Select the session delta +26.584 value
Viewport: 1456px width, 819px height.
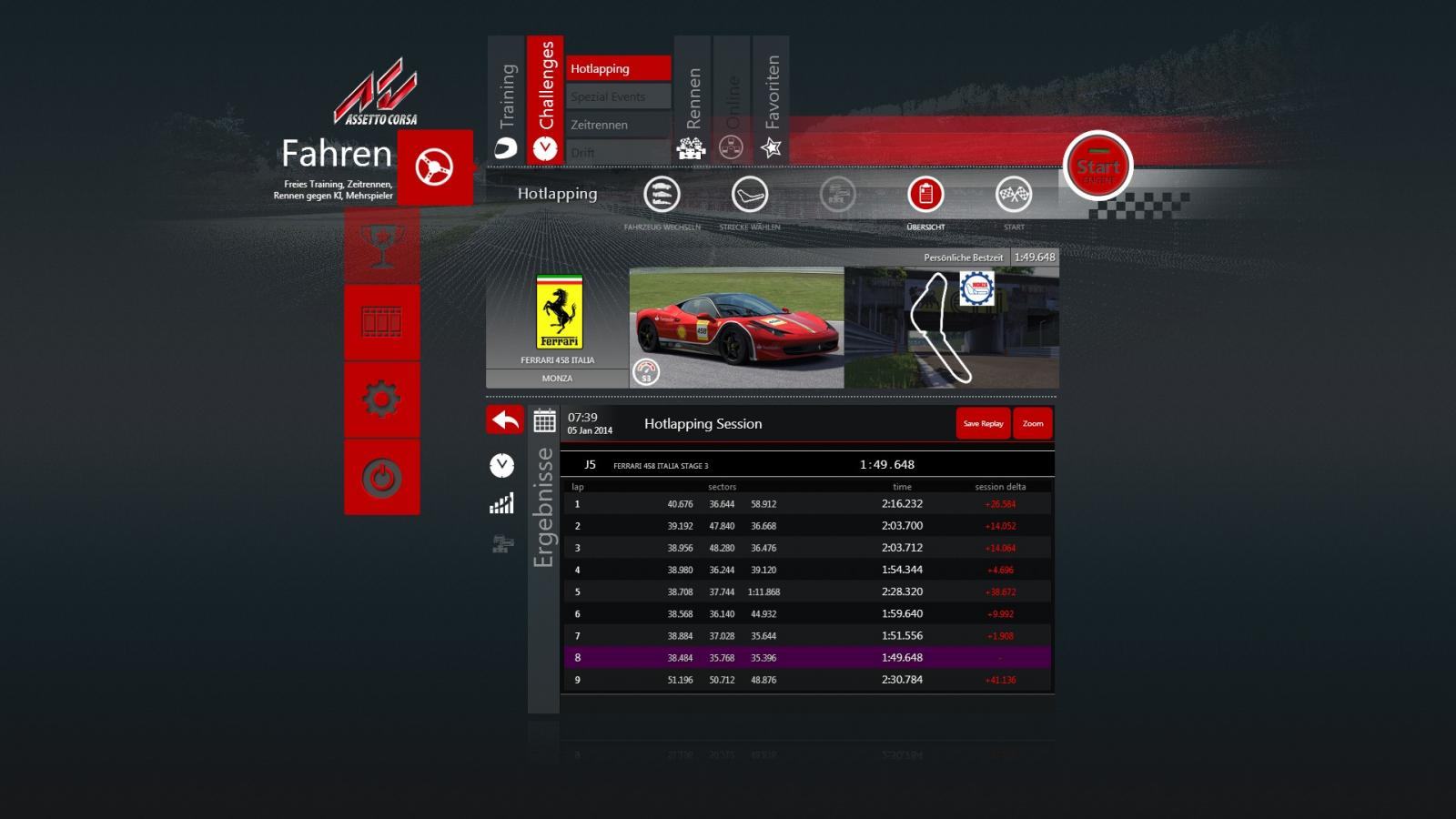(1000, 504)
